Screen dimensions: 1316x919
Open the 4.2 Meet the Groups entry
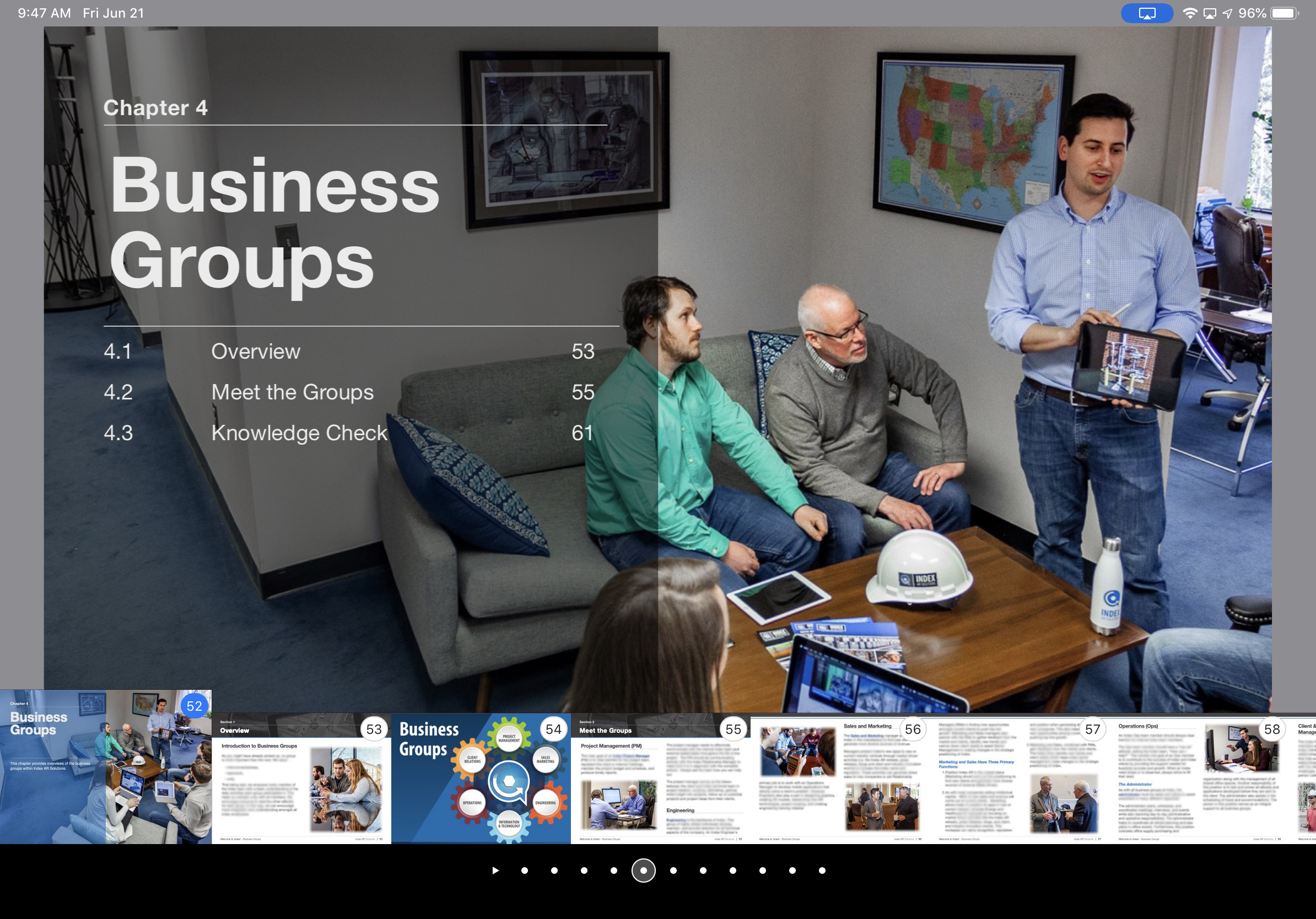[x=292, y=392]
